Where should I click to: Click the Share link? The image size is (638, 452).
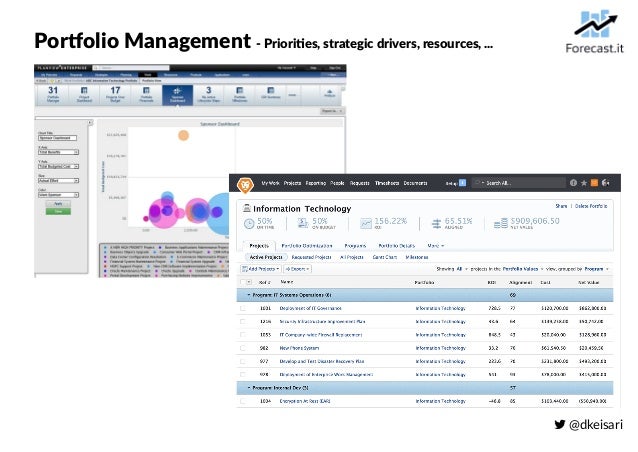(x=561, y=206)
